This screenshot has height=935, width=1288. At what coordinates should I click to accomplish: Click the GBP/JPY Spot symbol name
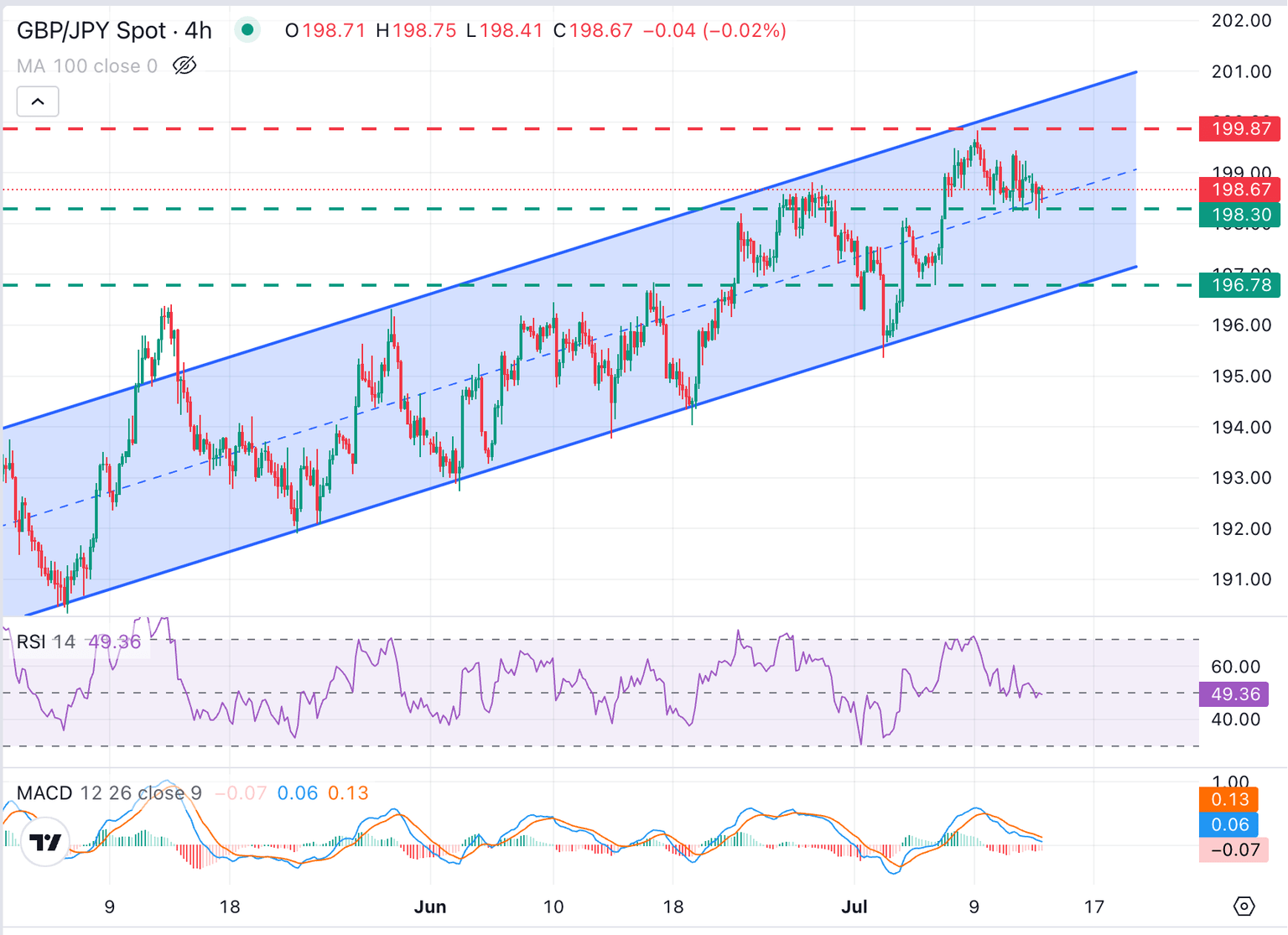click(x=94, y=29)
